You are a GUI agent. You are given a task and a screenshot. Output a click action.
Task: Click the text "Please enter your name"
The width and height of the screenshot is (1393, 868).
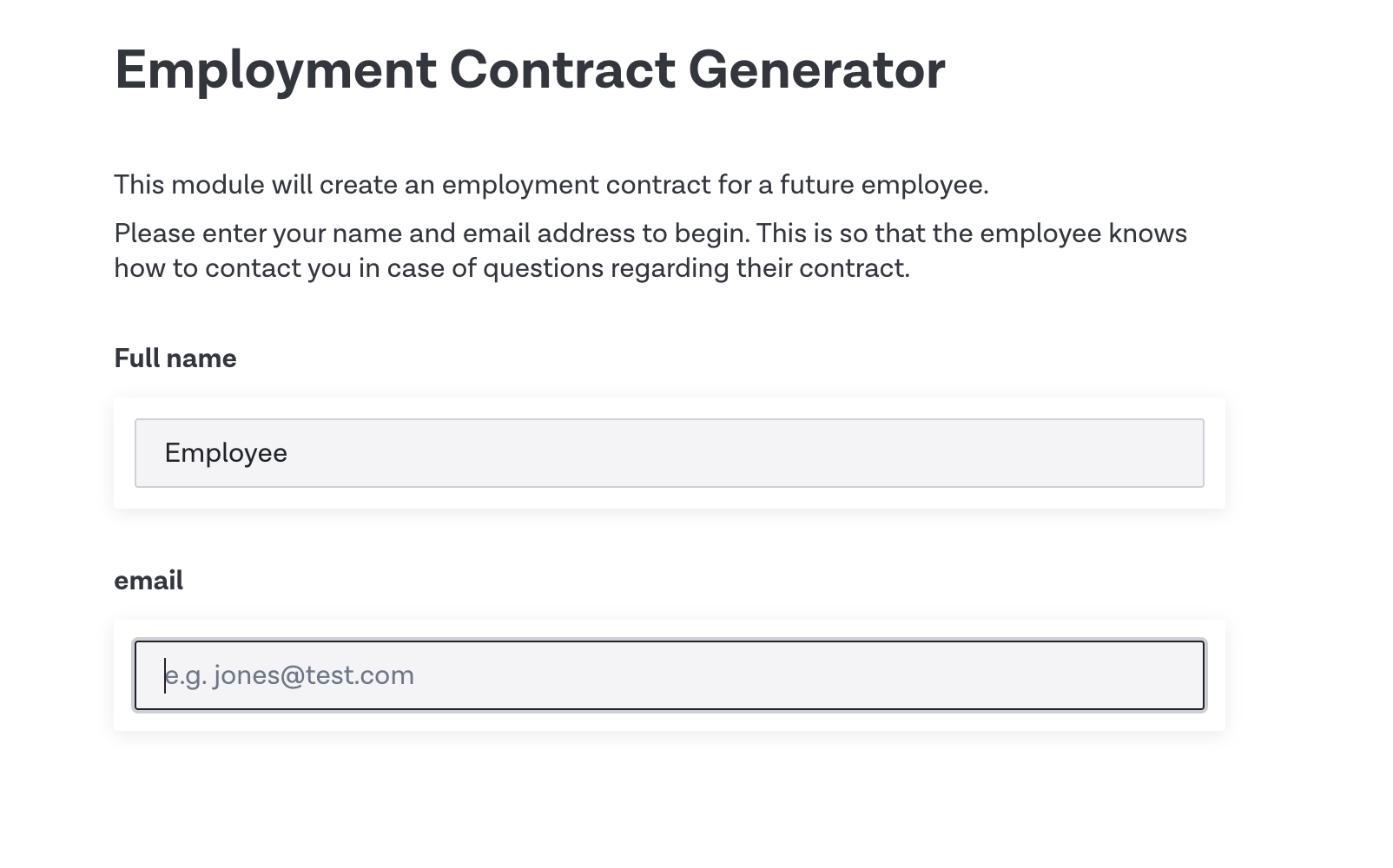pos(259,233)
